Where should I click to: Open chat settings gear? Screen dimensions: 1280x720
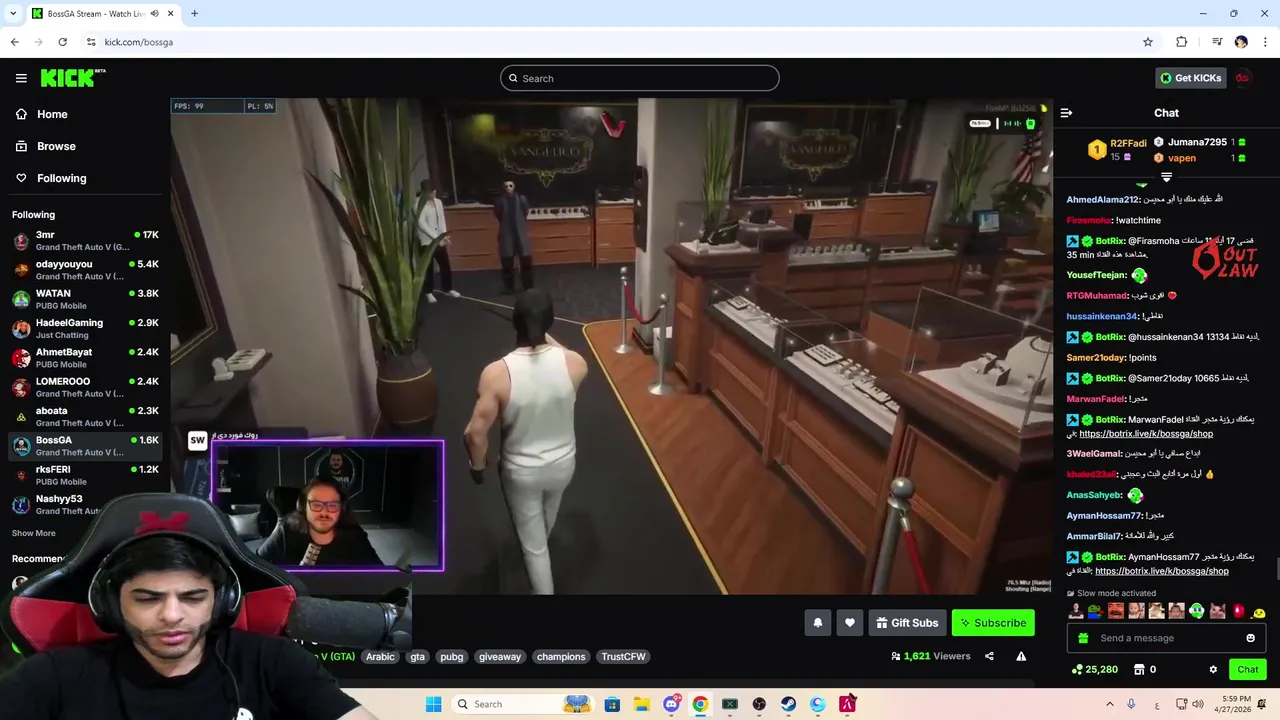(1213, 669)
